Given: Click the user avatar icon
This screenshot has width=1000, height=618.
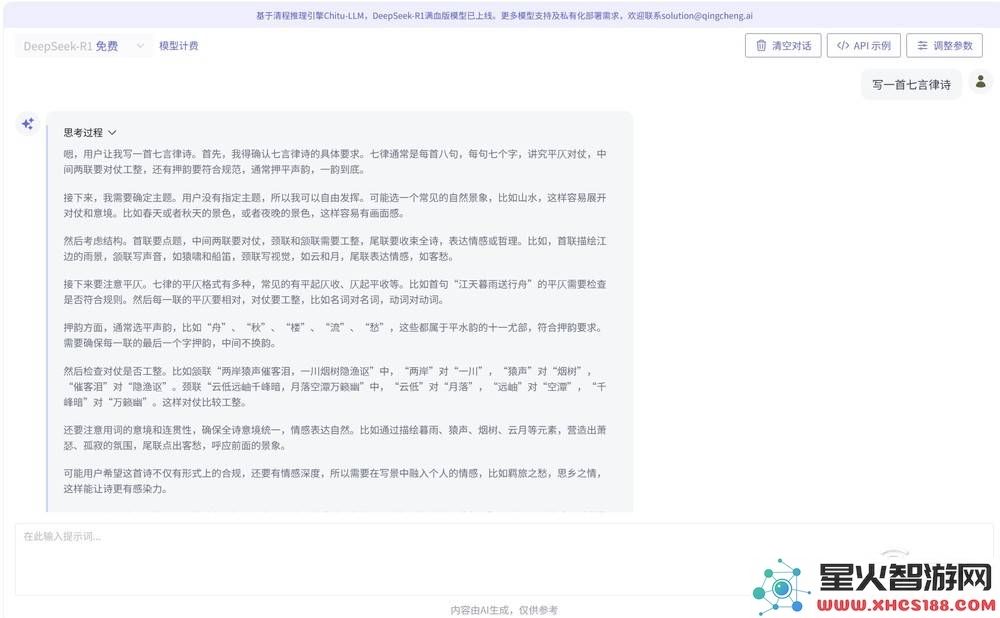Looking at the screenshot, I should click(x=981, y=82).
